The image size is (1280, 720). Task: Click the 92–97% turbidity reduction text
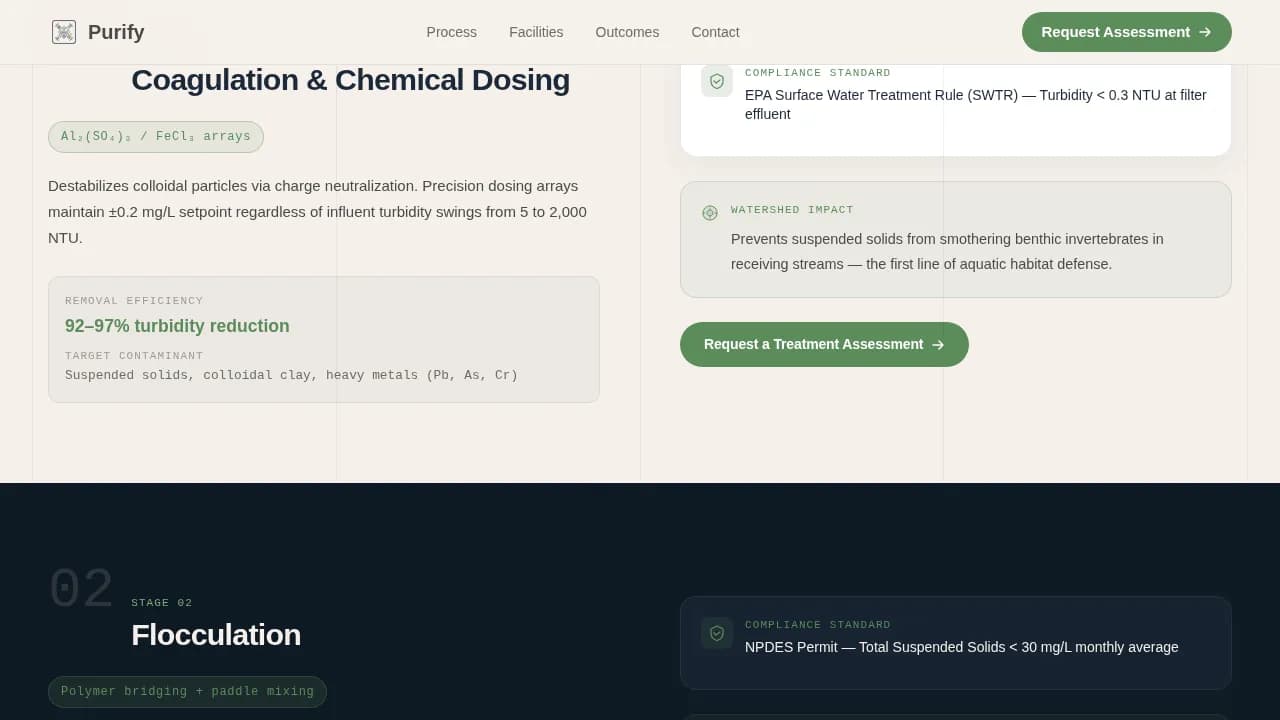(177, 326)
